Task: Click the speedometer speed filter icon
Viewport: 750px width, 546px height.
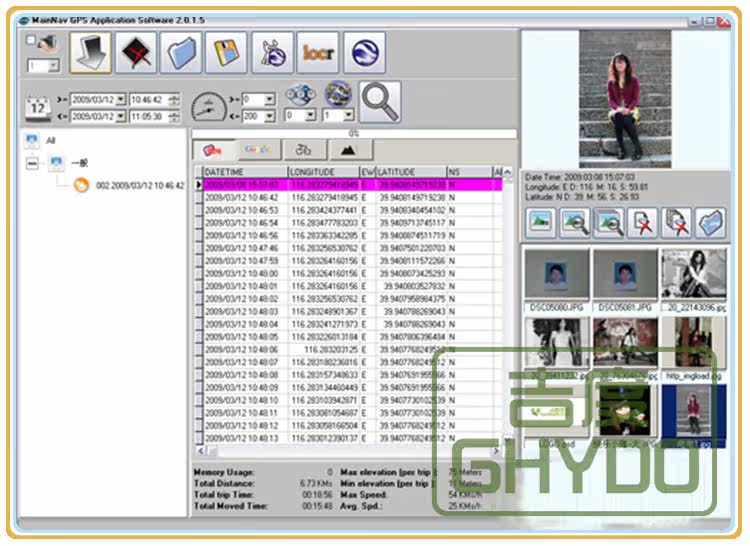Action: pos(209,107)
